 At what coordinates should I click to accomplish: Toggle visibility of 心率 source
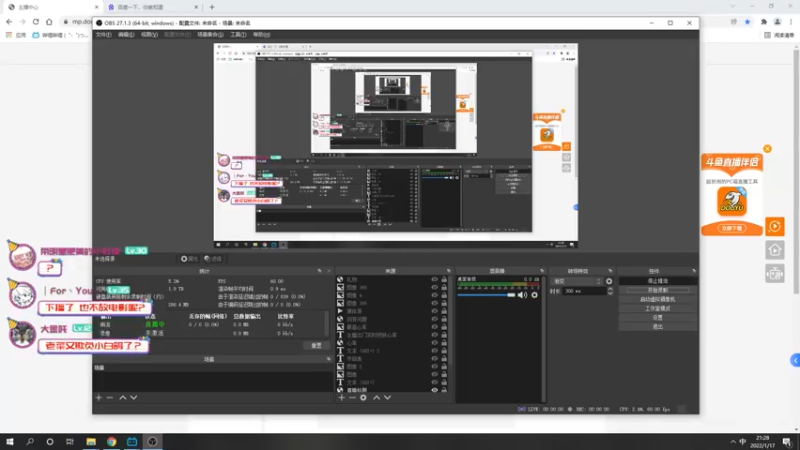click(434, 343)
